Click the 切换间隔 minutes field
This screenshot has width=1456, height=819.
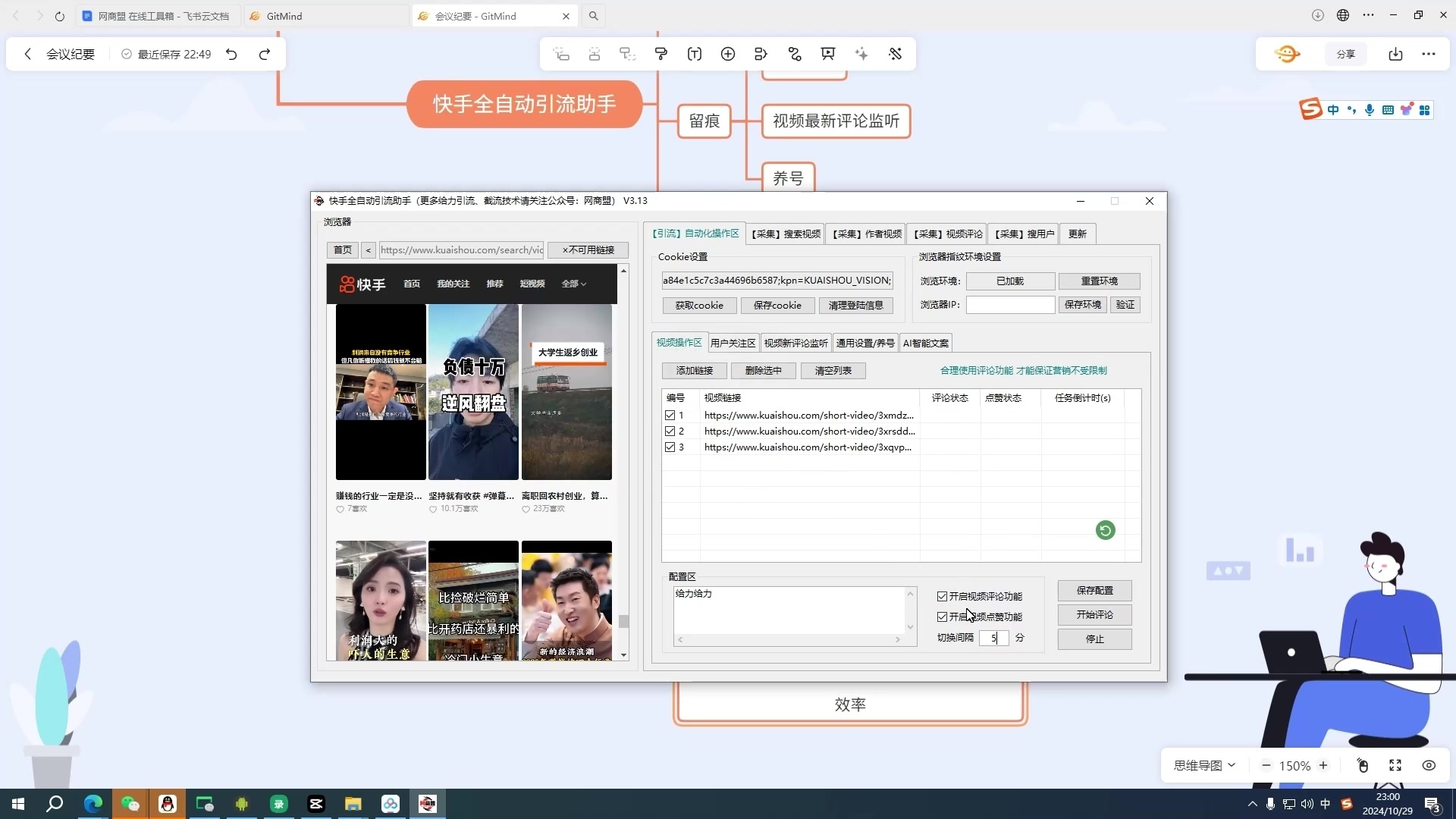[993, 639]
